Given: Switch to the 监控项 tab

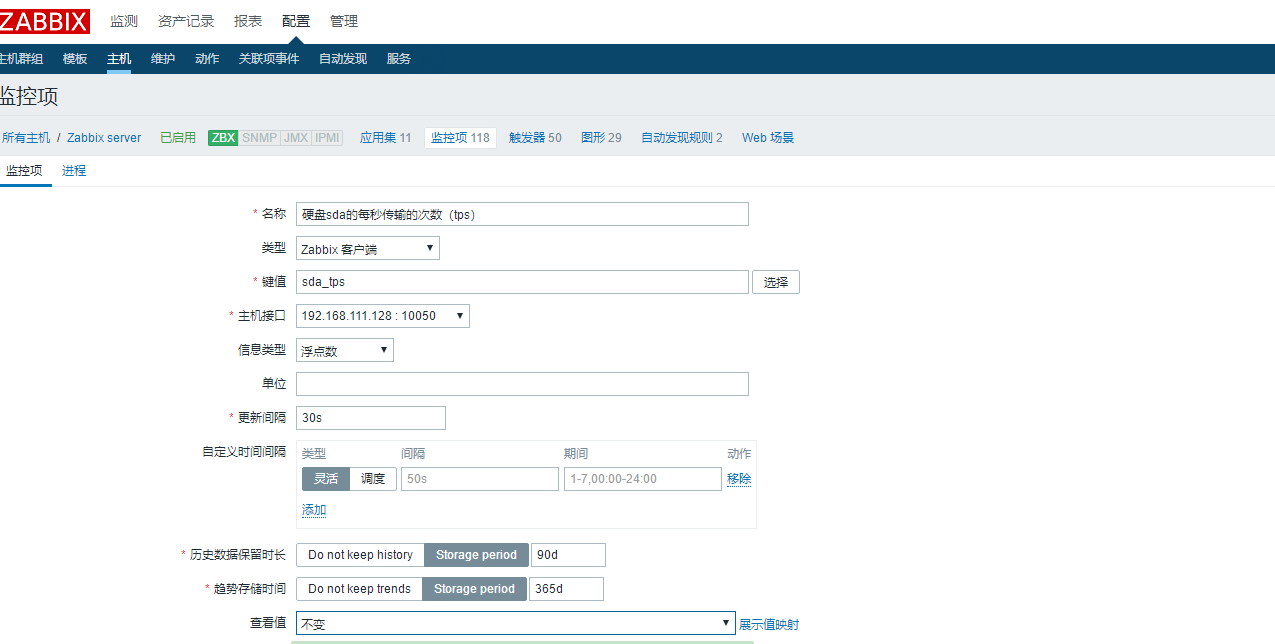Looking at the screenshot, I should [x=24, y=171].
